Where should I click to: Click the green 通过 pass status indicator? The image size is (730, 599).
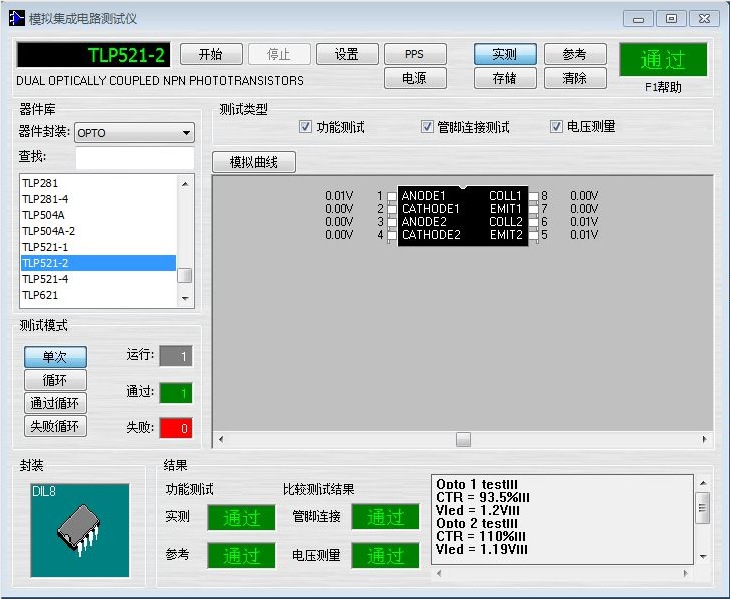point(663,60)
